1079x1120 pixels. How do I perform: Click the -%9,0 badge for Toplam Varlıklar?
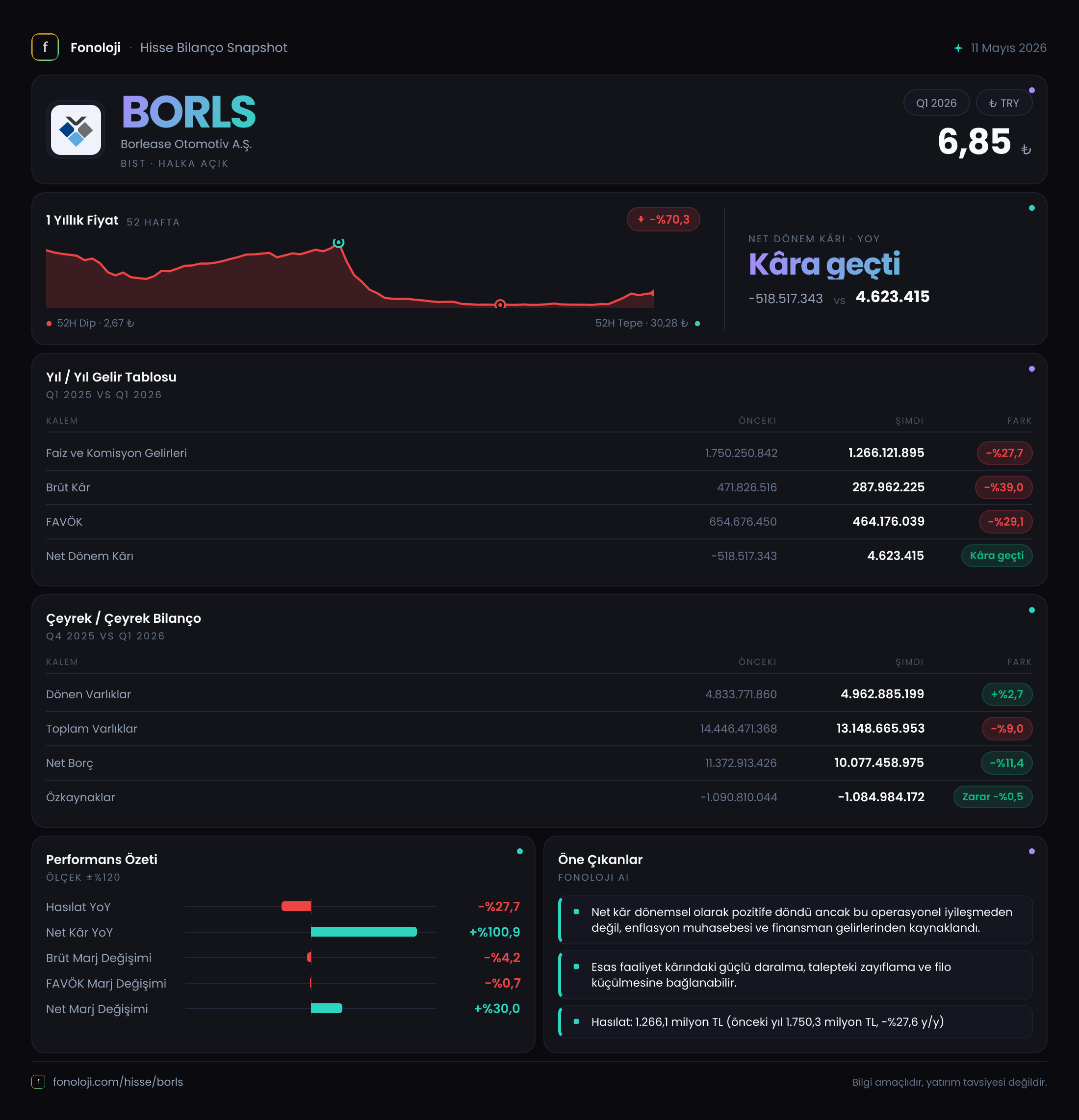pos(1007,729)
